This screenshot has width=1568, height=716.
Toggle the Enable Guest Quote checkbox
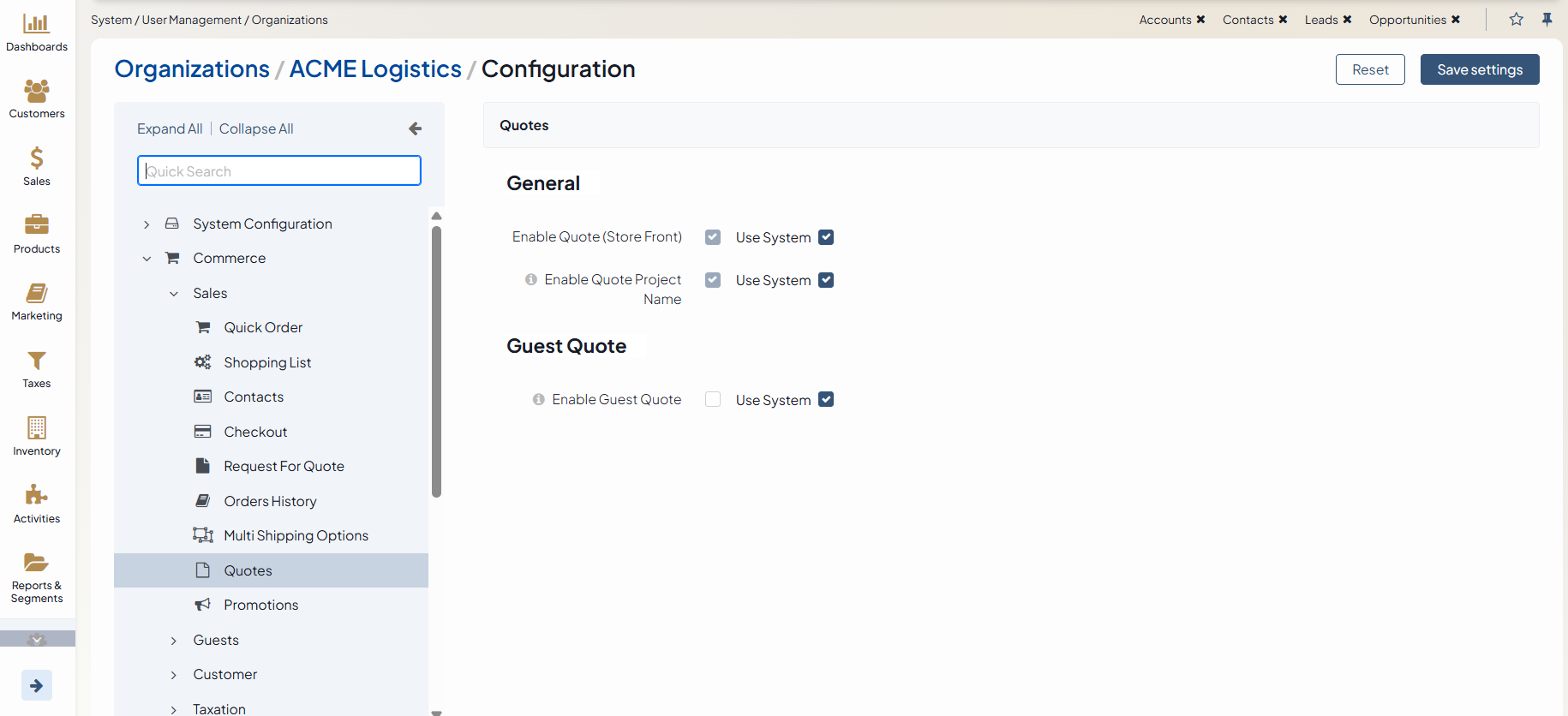pos(713,400)
